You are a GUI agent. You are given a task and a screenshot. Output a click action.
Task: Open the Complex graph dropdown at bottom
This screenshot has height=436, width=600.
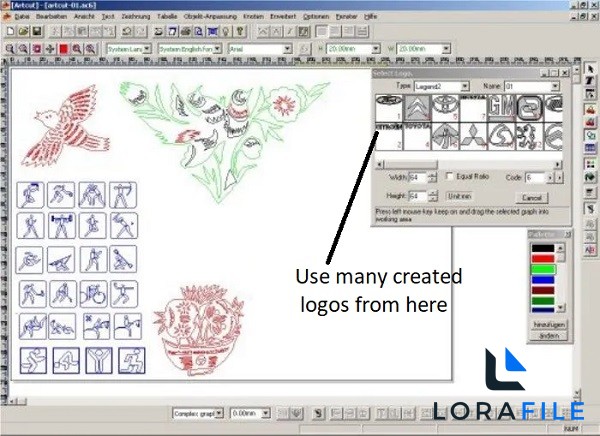pyautogui.click(x=219, y=413)
